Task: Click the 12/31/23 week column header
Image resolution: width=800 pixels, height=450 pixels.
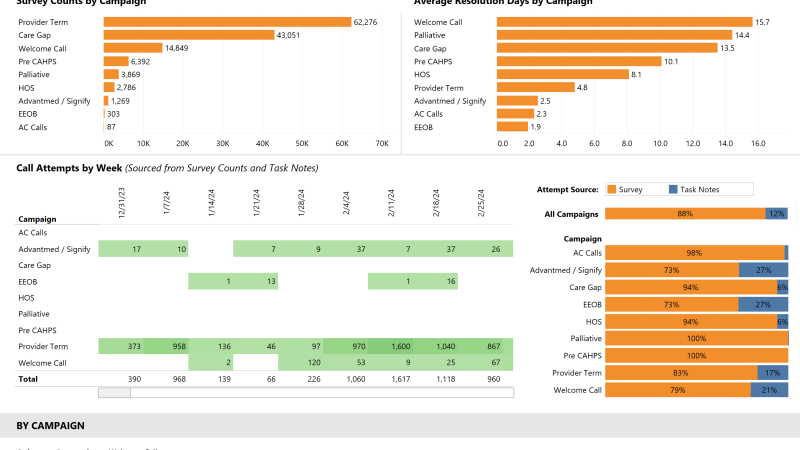Action: [122, 204]
